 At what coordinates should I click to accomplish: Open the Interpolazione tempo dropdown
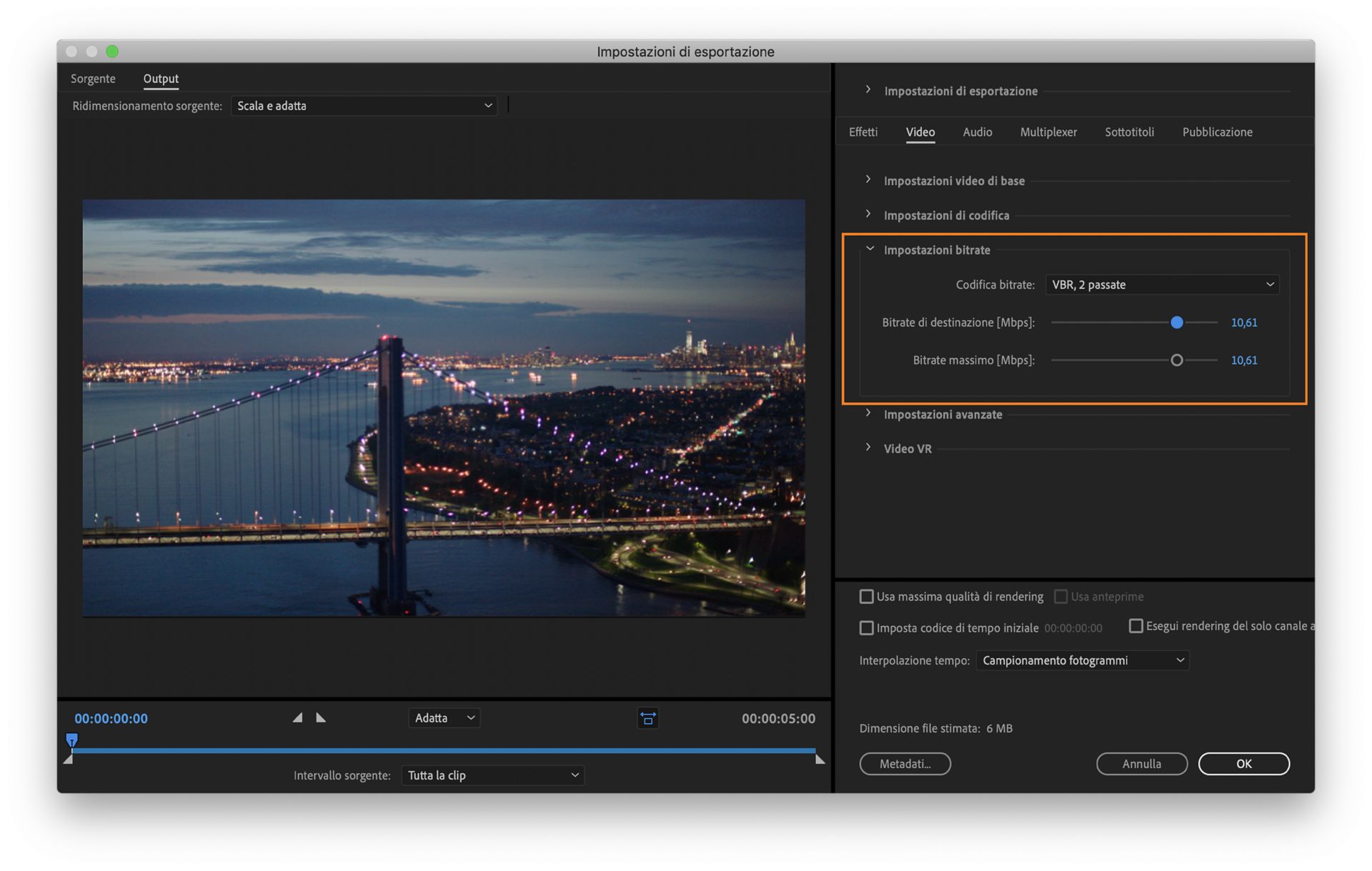click(x=1082, y=660)
